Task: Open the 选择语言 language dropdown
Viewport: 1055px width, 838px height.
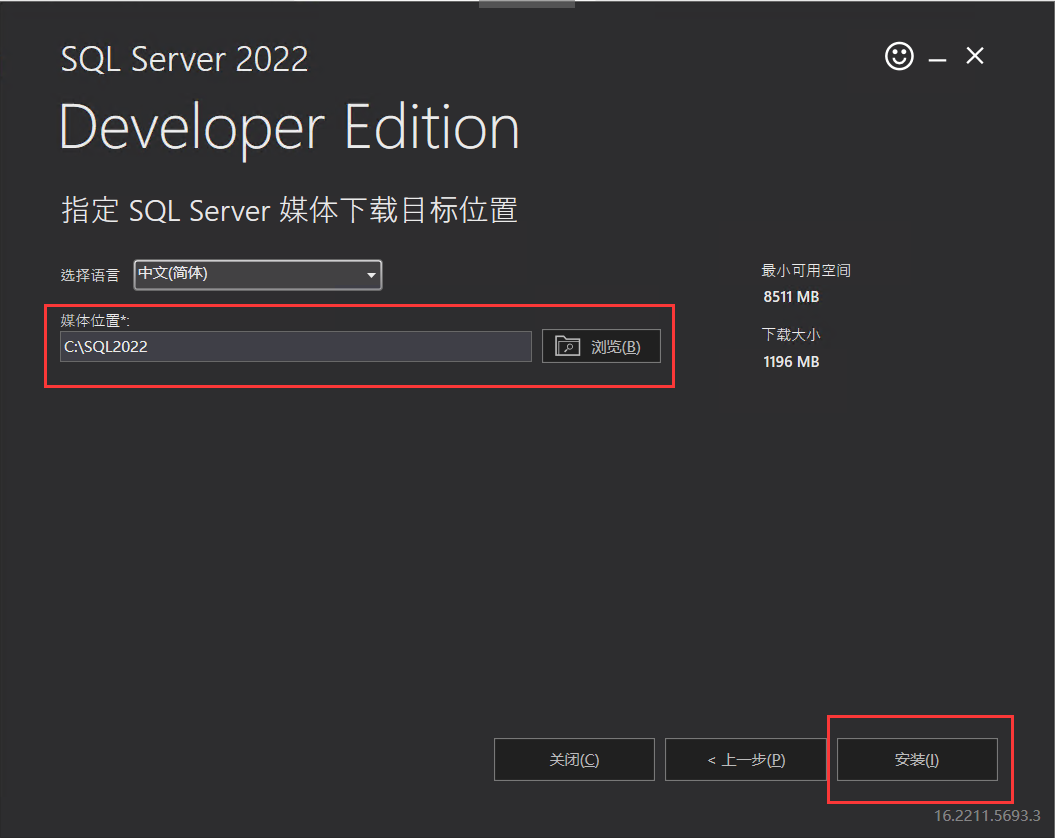Action: click(x=258, y=275)
